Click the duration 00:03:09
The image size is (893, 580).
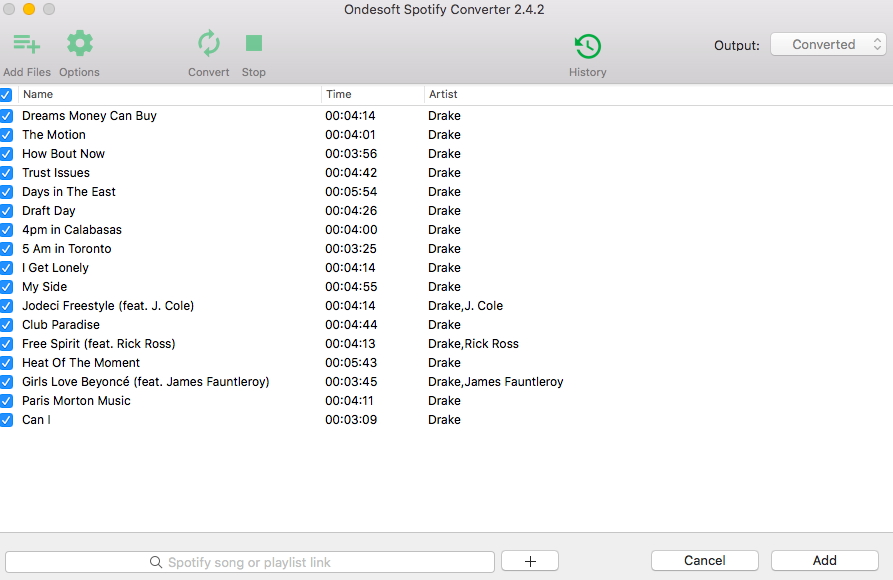351,420
